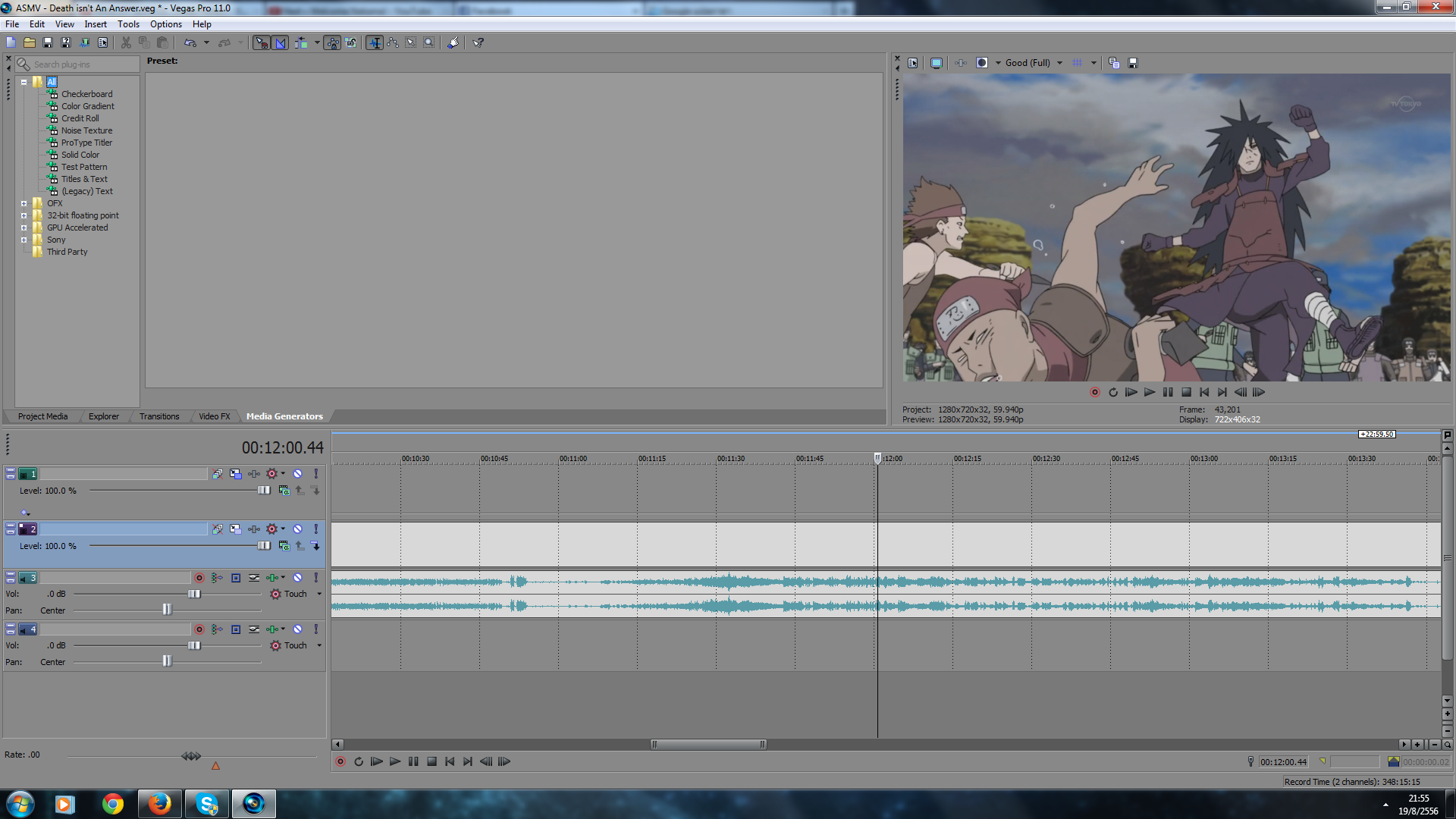Arm audio track 3 for record
This screenshot has width=1456, height=819.
199,578
